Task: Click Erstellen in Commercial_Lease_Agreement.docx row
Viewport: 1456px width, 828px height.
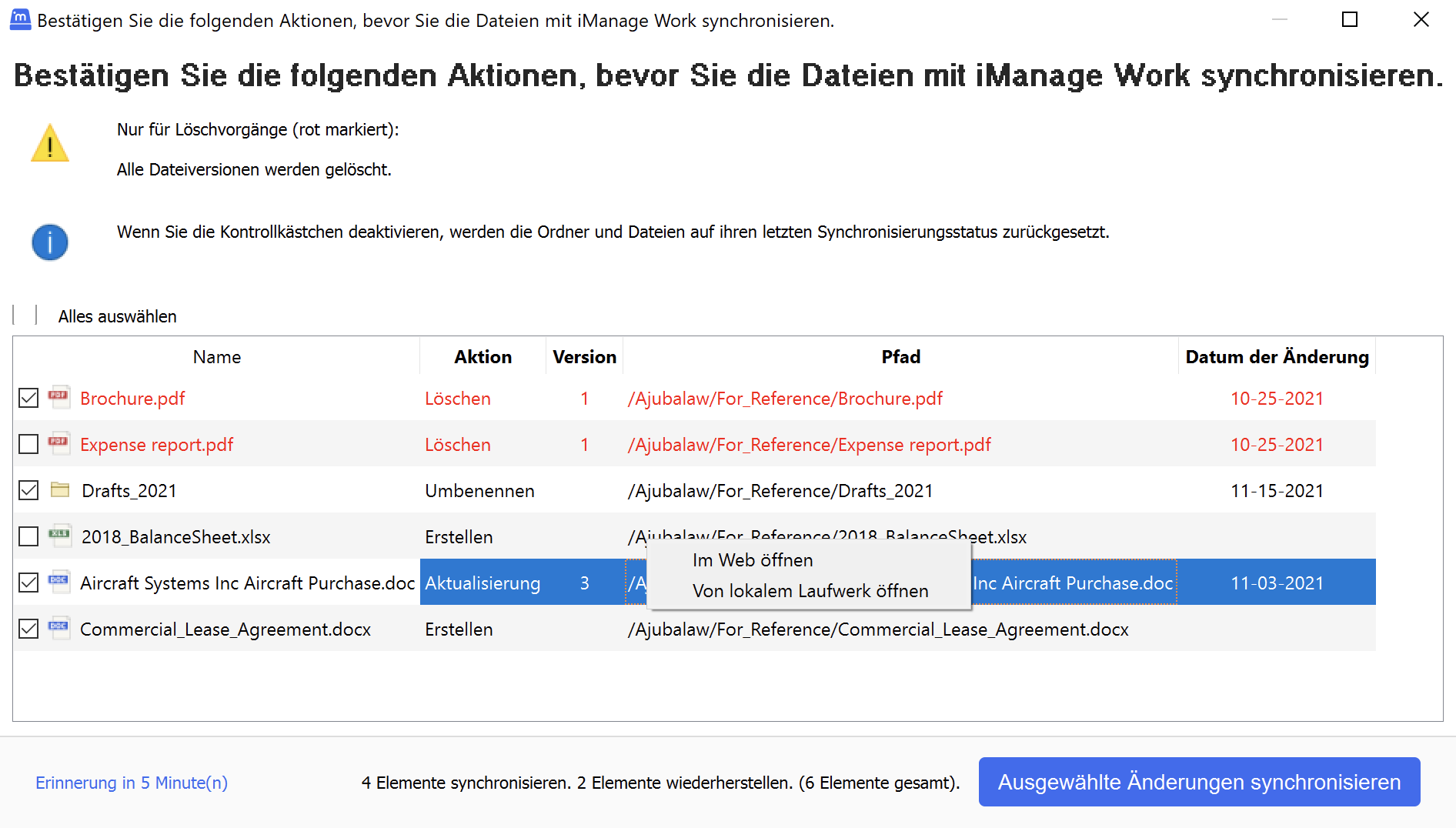Action: pyautogui.click(x=459, y=629)
